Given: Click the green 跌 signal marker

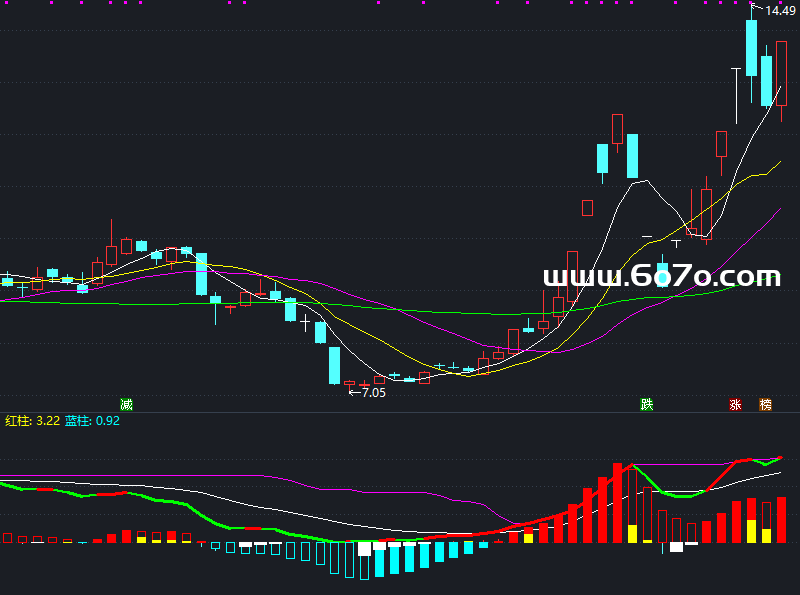Looking at the screenshot, I should pyautogui.click(x=647, y=405).
